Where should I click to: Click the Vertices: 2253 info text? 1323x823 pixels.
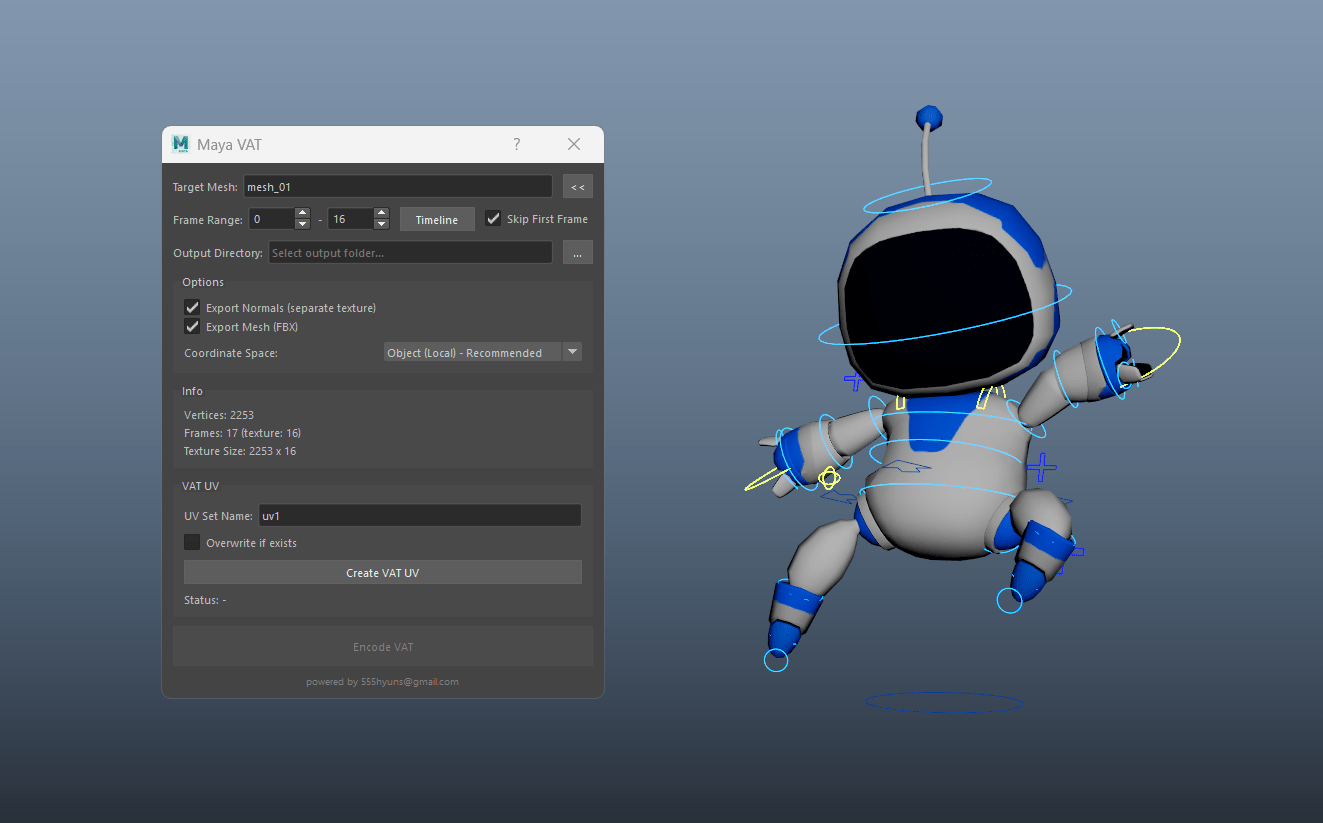(219, 415)
